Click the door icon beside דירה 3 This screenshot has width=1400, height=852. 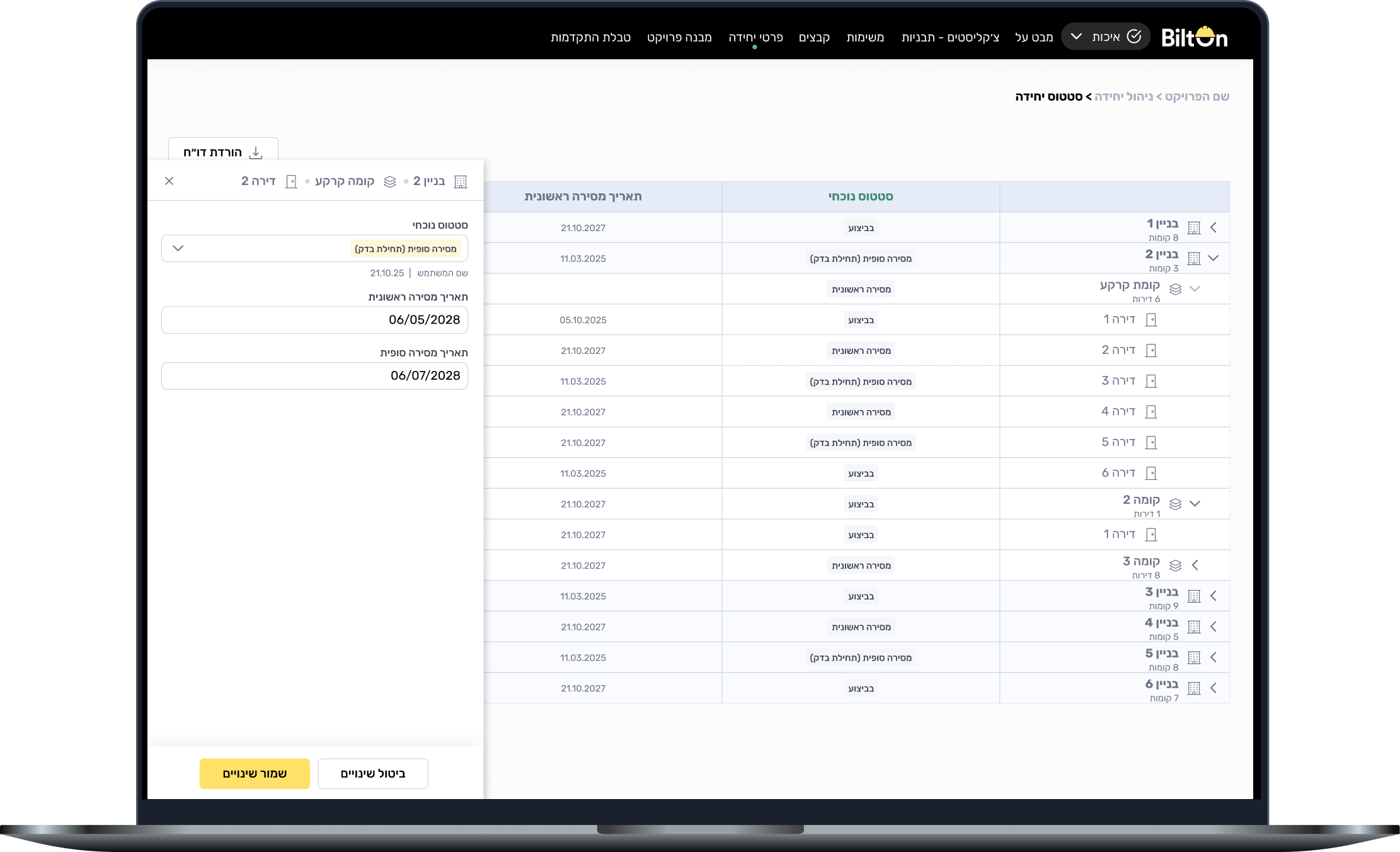(x=1151, y=381)
